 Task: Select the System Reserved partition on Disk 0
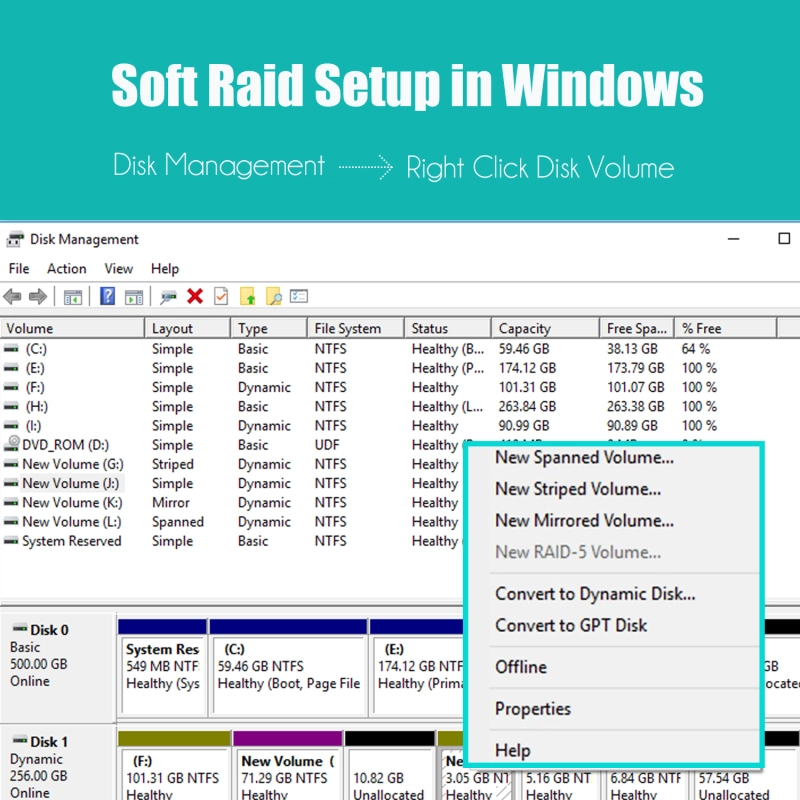click(163, 670)
